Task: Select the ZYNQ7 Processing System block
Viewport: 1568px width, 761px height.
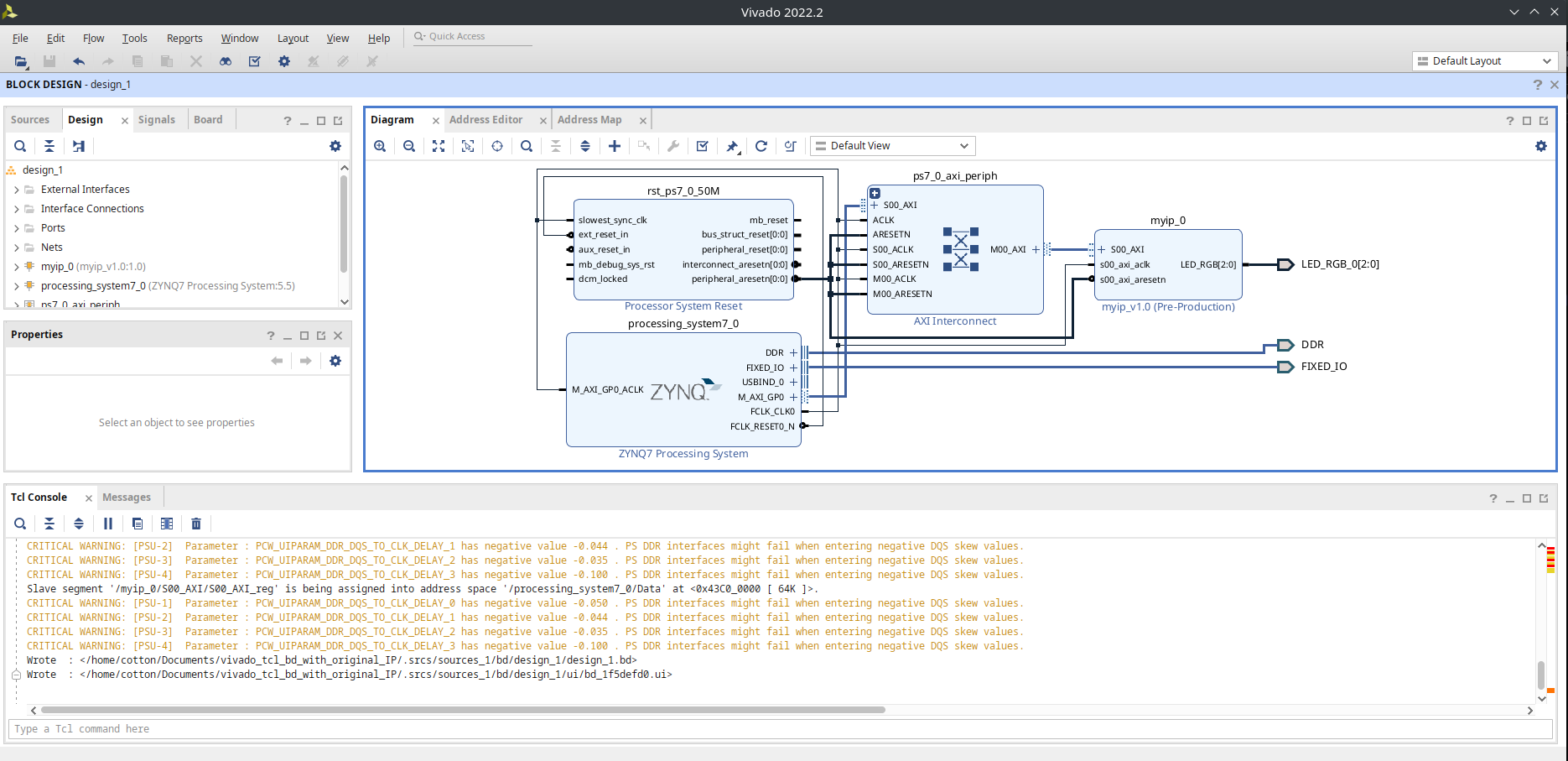Action: coord(683,389)
